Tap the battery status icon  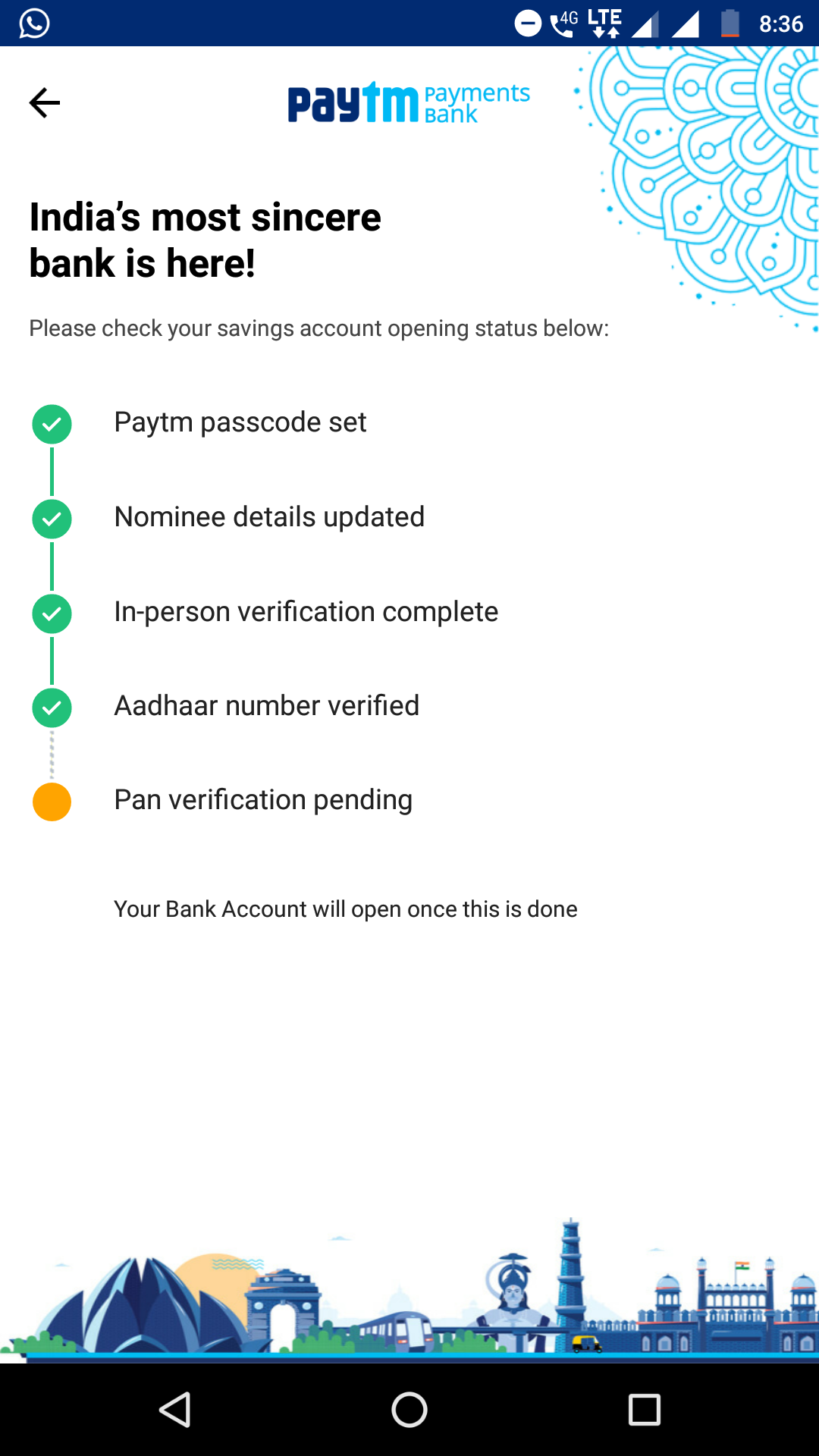tap(730, 24)
